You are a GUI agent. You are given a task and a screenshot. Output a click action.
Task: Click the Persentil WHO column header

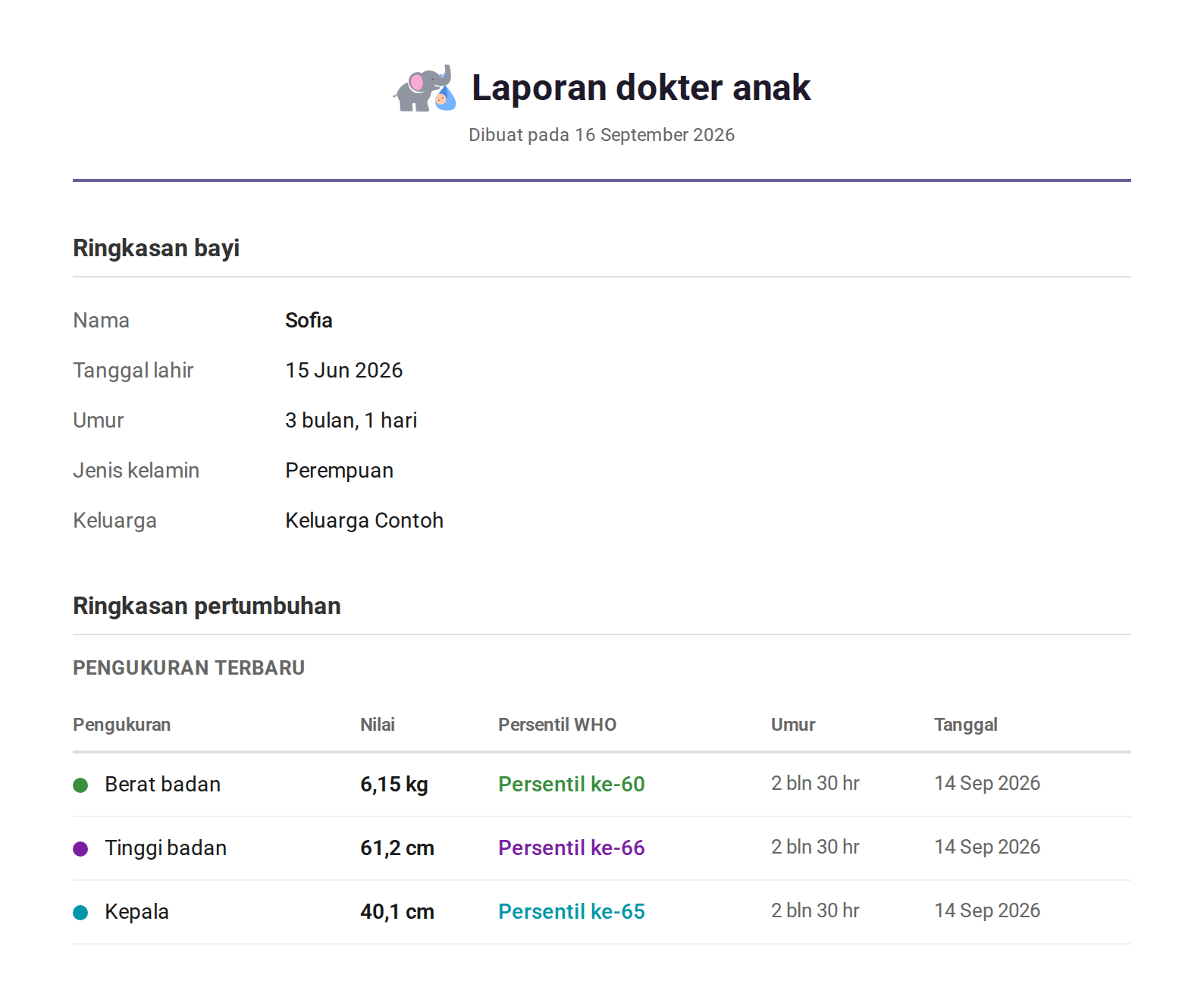[557, 725]
